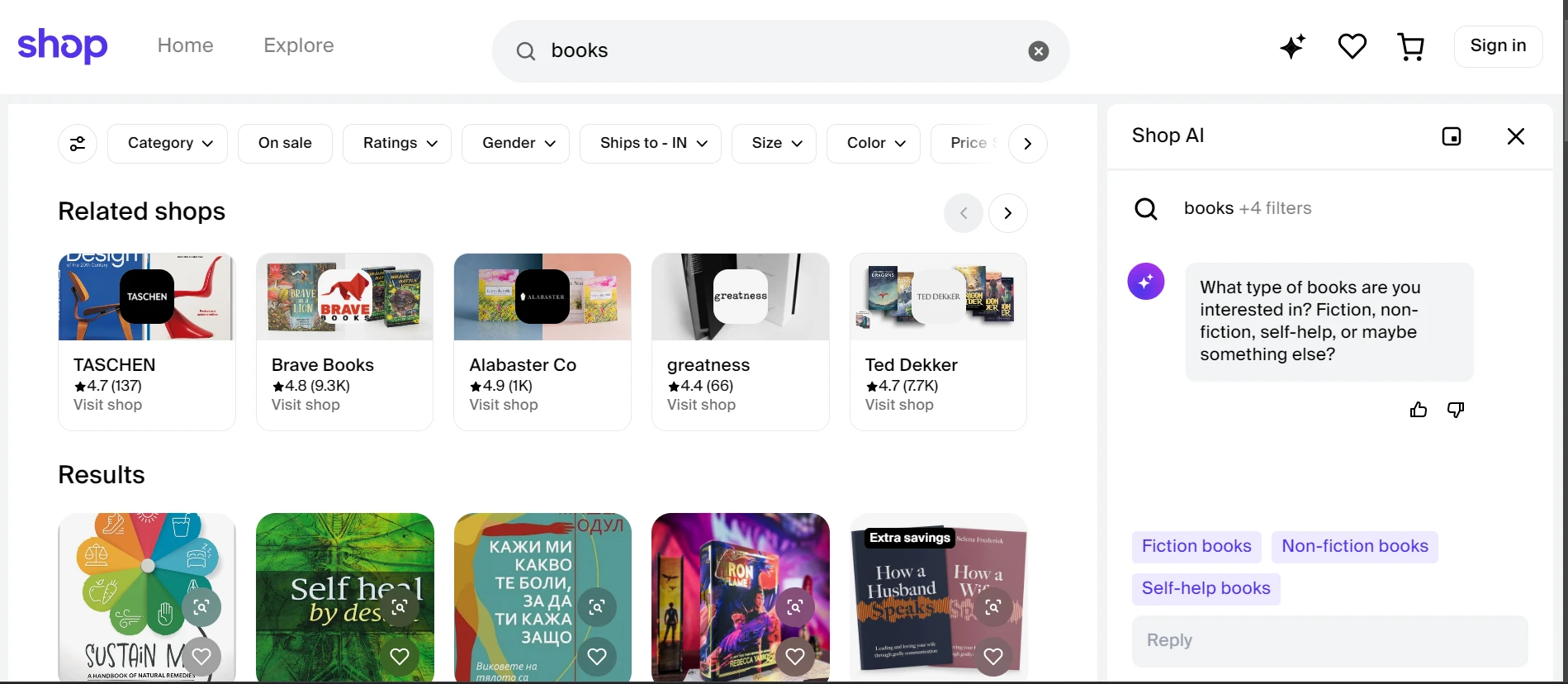Visit the TASCHEN shop
This screenshot has width=1568, height=684.
pos(107,405)
